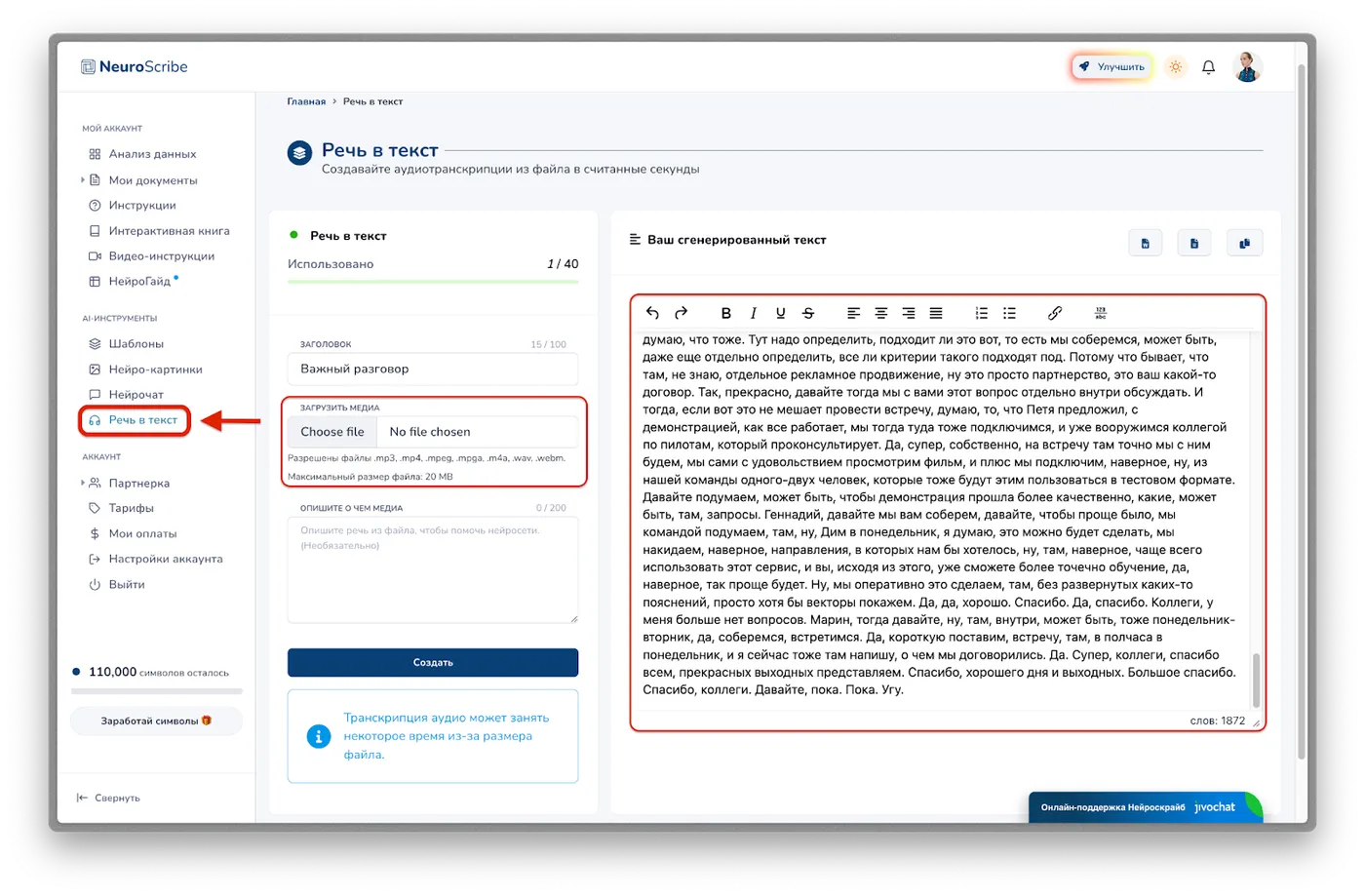This screenshot has height=896, width=1365.
Task: Open Тарифы page
Action: pos(121,508)
